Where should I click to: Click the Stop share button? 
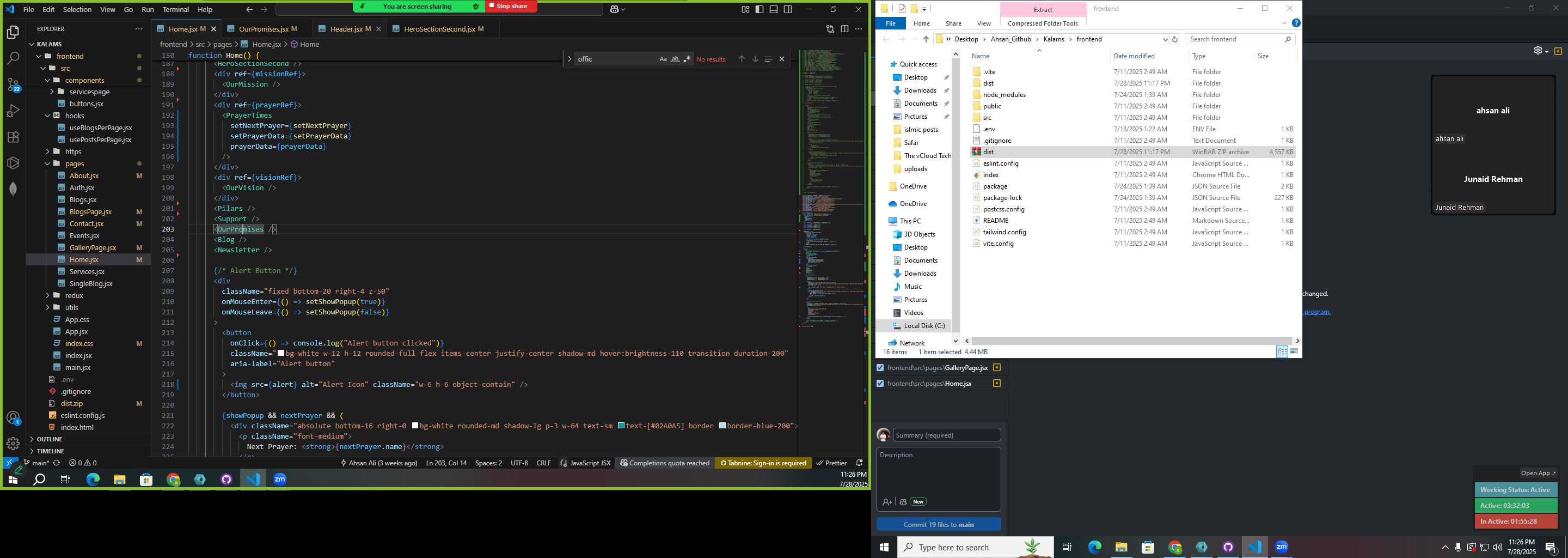click(x=511, y=6)
